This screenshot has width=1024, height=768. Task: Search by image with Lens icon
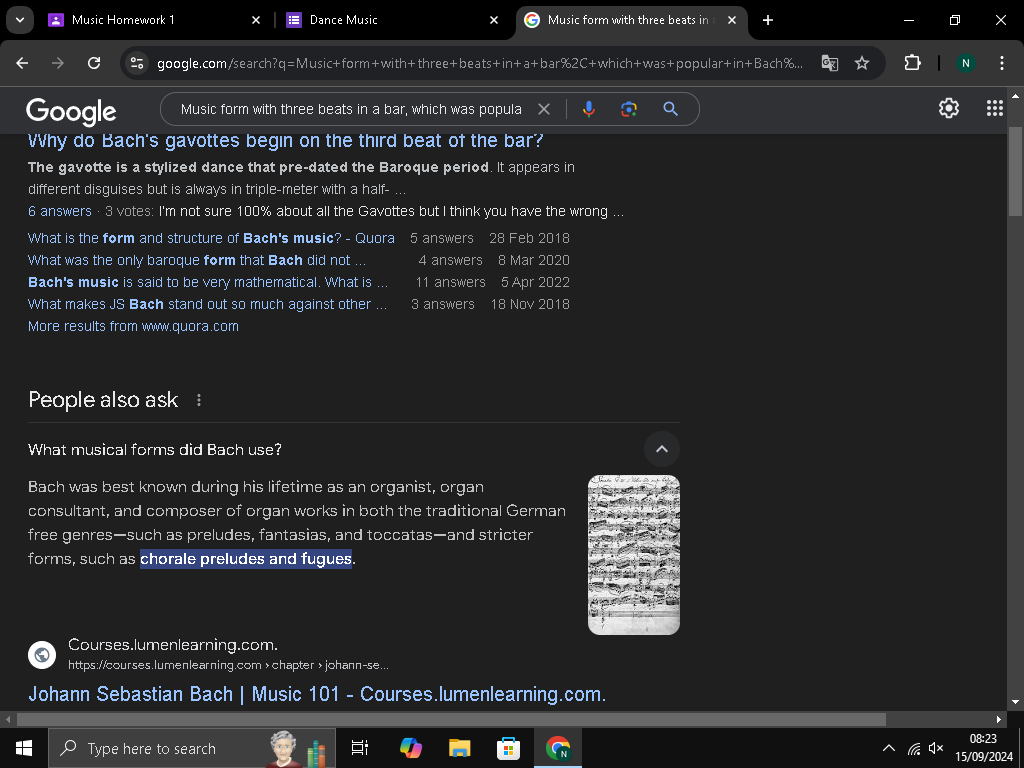[629, 109]
